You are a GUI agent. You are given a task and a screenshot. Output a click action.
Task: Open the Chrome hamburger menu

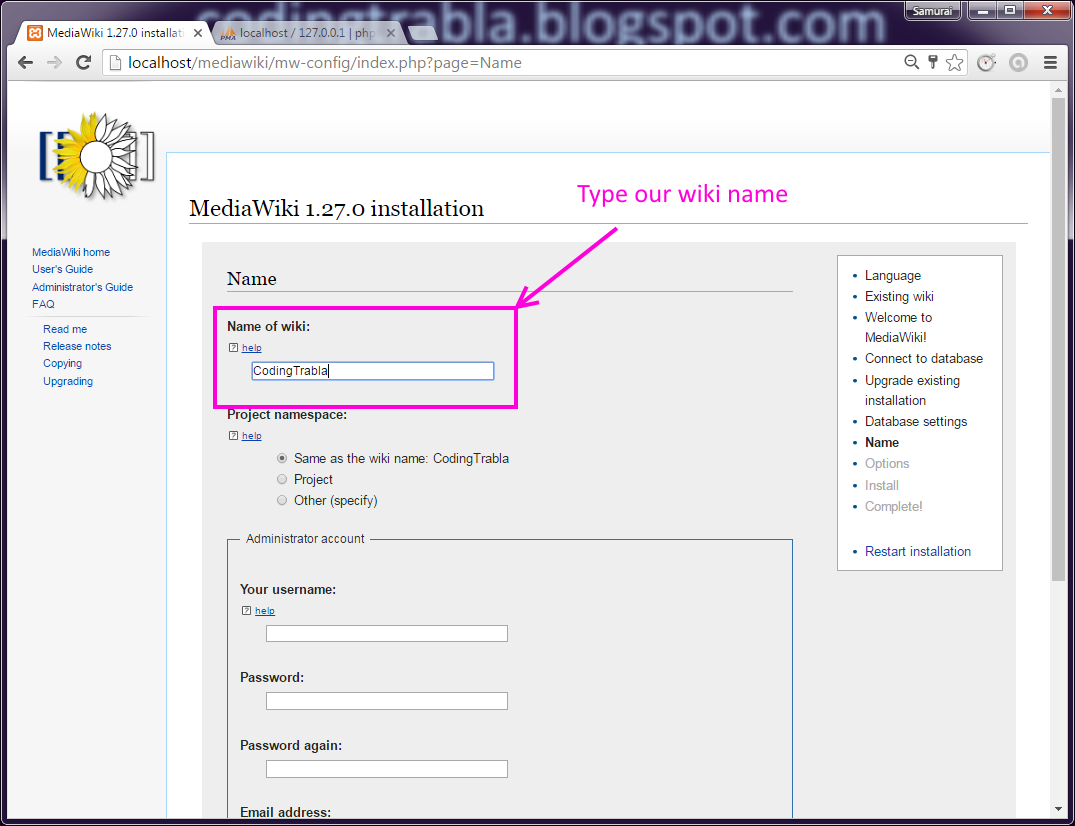[x=1050, y=63]
